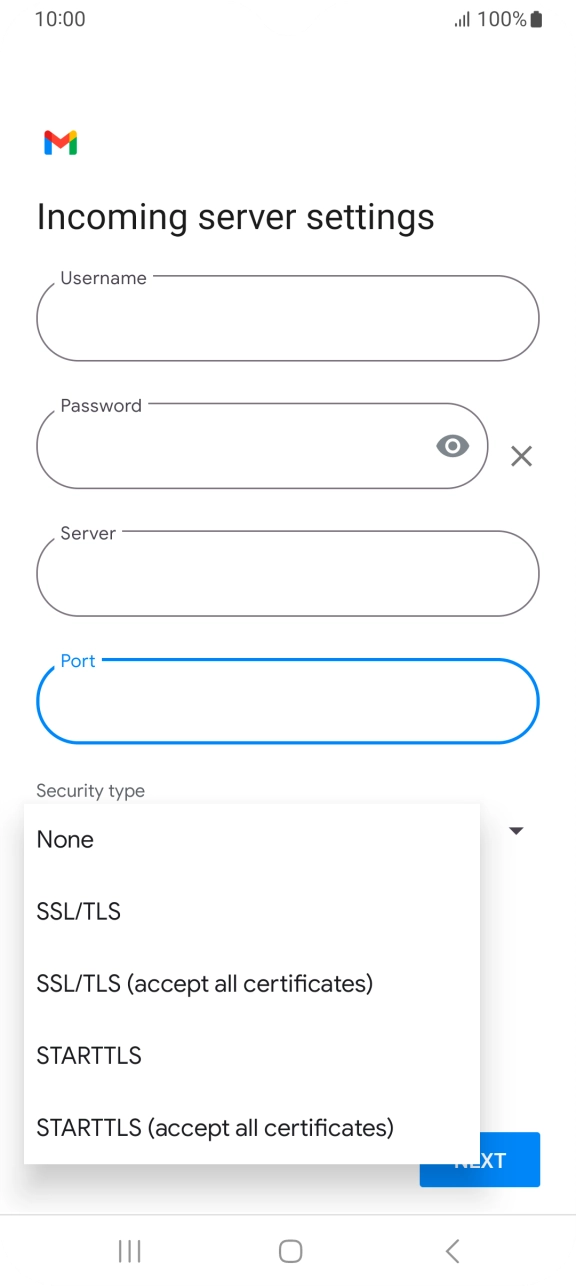Click the Incoming server settings heading
This screenshot has height=1286, width=576.
click(x=234, y=216)
